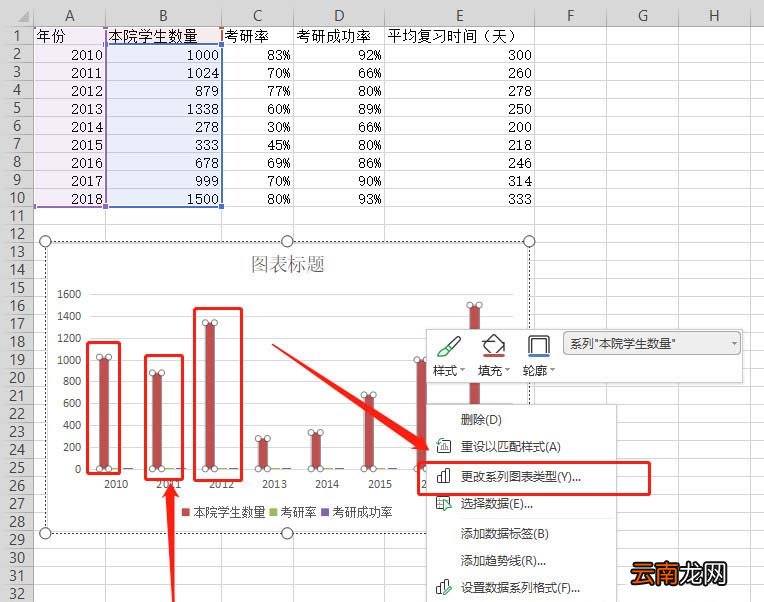Click the cell with value 83%
The image size is (764, 602).
coord(257,55)
